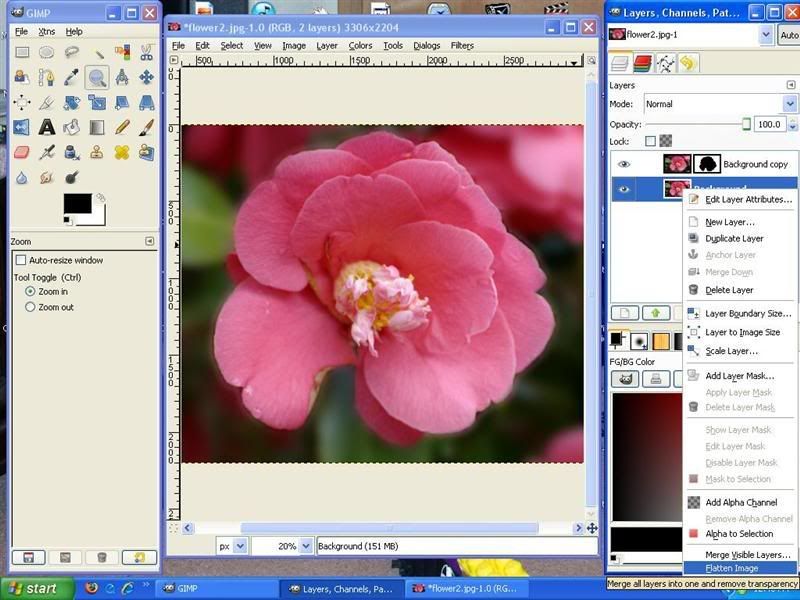Screen dimensions: 800x600
Task: Select the Clone stamp tool
Action: 96,152
